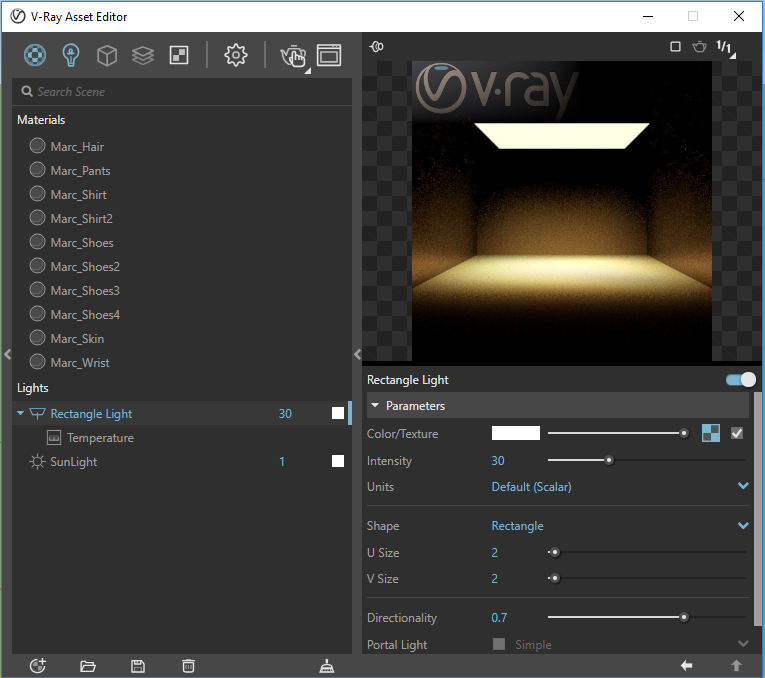Collapse the Parameters section

[x=375, y=405]
